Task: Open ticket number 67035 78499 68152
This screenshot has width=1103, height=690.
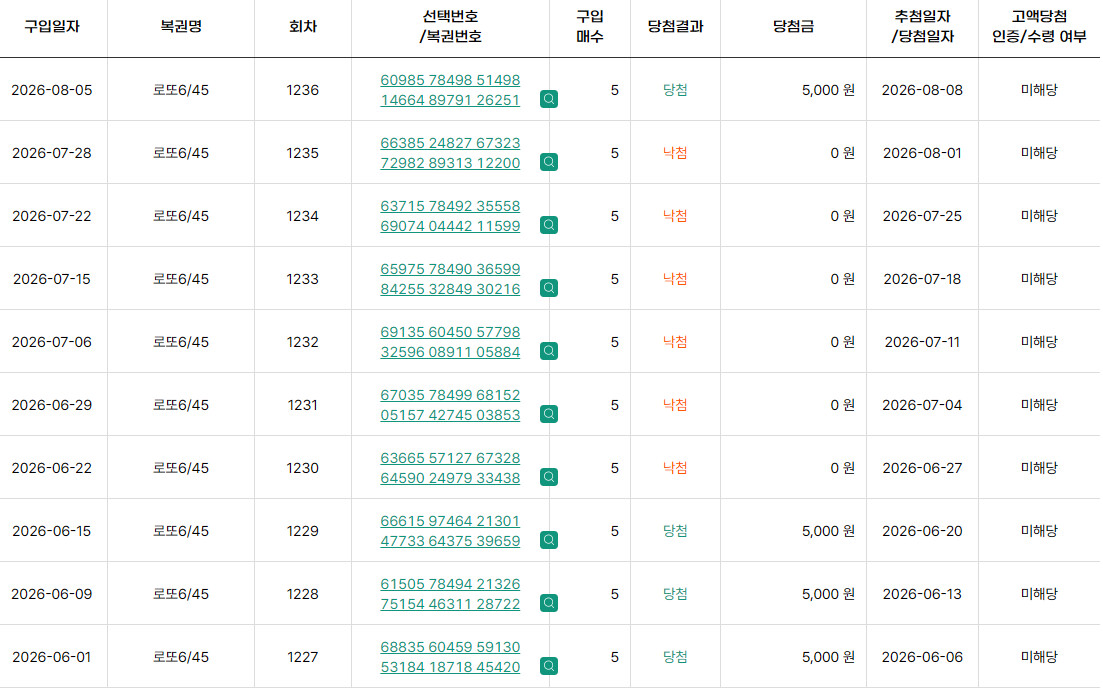Action: pyautogui.click(x=450, y=395)
